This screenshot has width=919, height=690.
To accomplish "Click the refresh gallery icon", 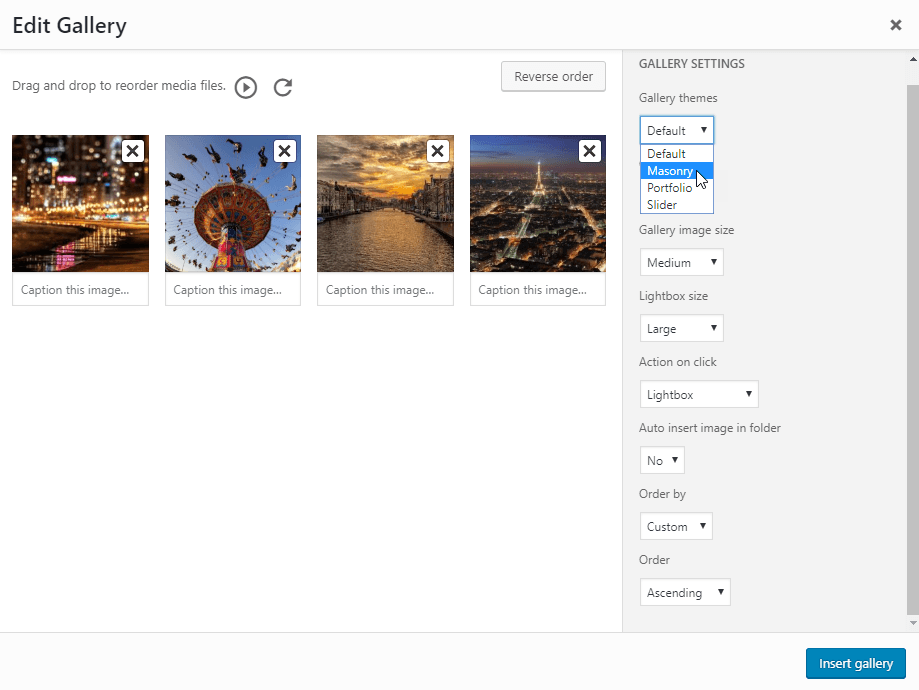I will coord(283,88).
